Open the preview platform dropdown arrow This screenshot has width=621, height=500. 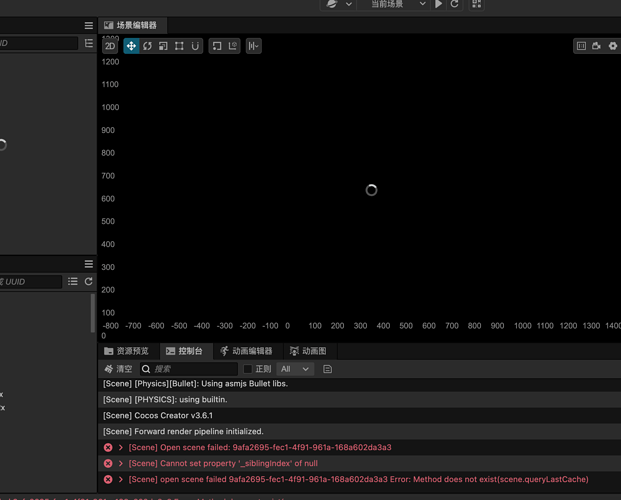349,4
